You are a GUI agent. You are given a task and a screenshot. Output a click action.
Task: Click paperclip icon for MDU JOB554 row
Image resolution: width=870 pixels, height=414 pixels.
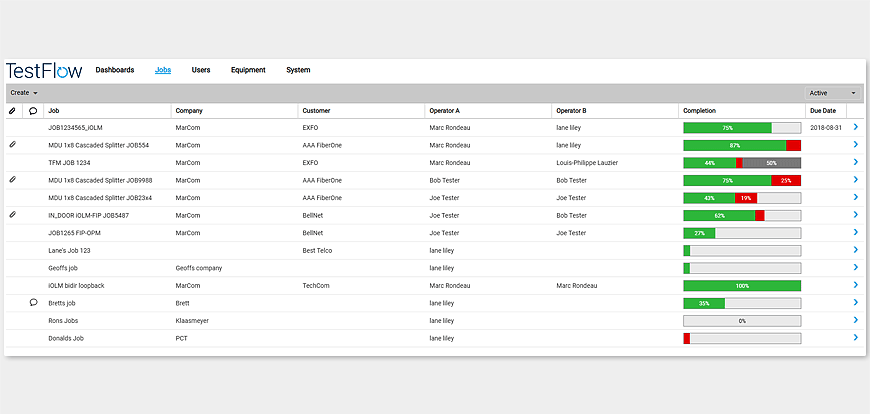coord(13,145)
